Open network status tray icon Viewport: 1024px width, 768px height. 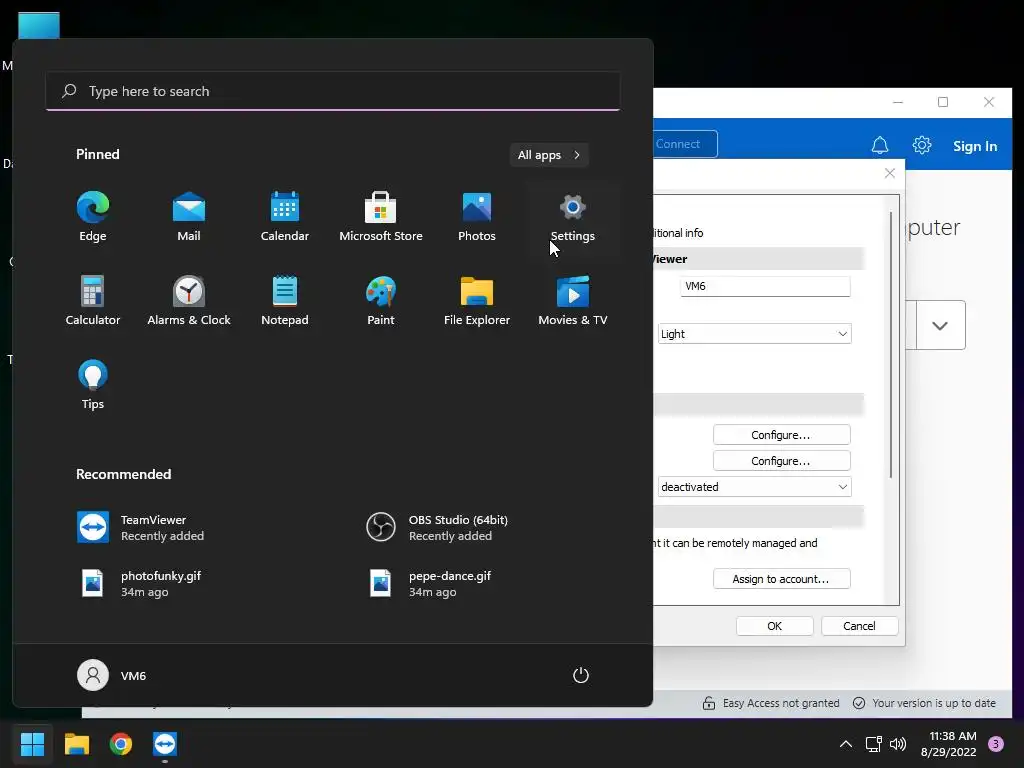pos(873,744)
